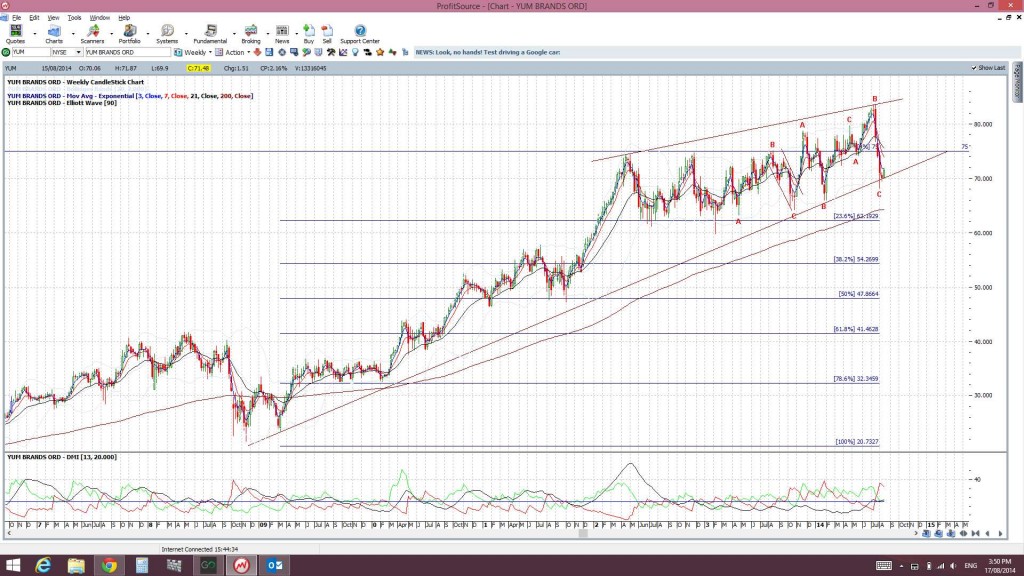The width and height of the screenshot is (1024, 576).
Task: Open the Systems tool
Action: (x=167, y=34)
